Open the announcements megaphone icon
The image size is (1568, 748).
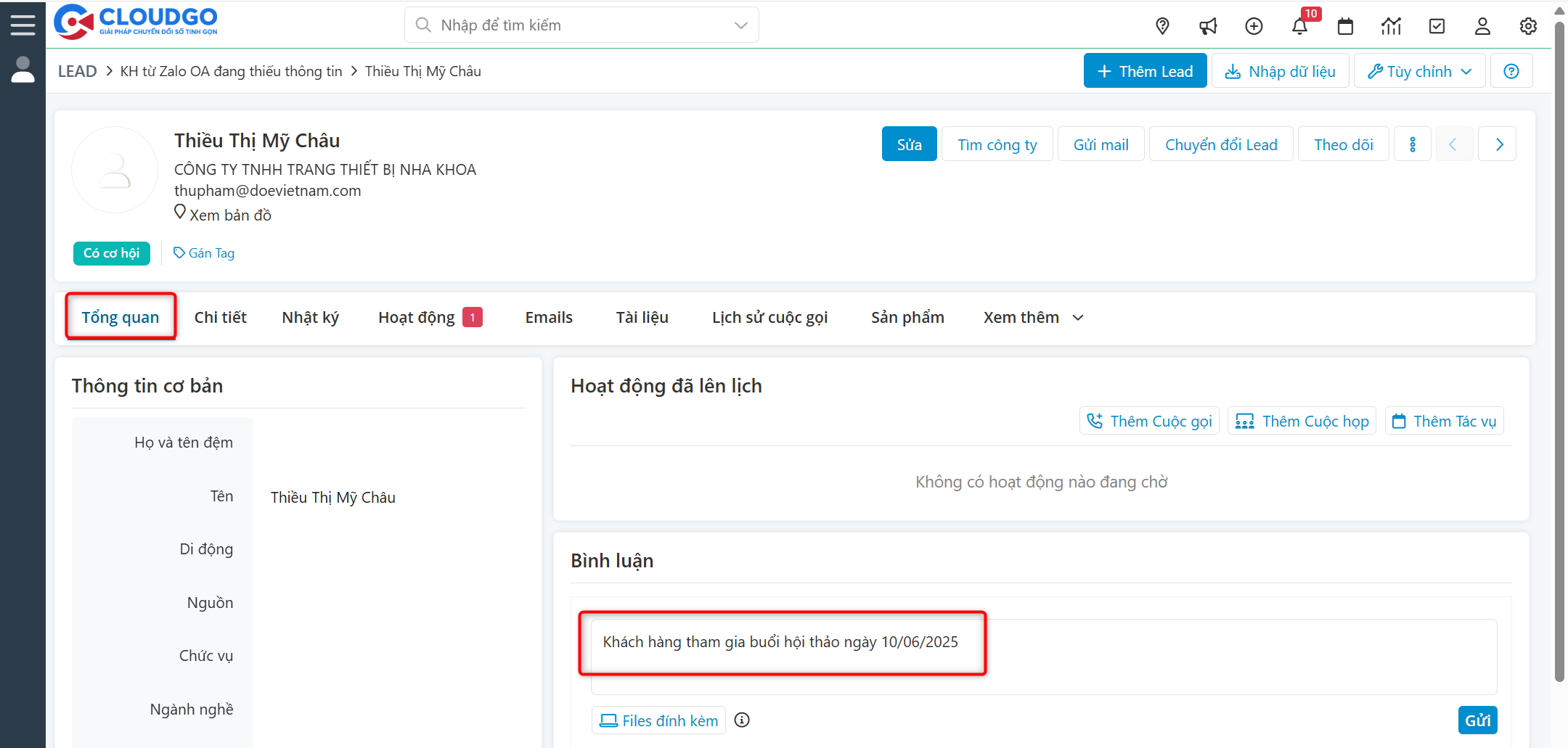click(x=1208, y=26)
